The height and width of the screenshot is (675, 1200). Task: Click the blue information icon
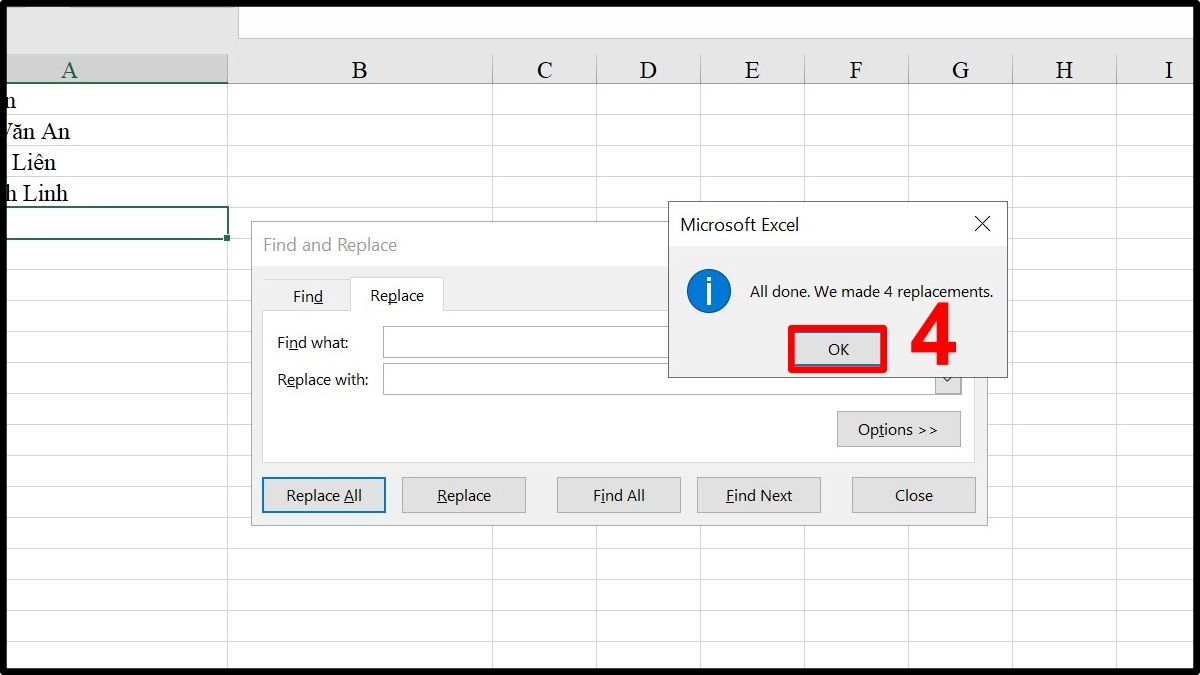coord(708,291)
